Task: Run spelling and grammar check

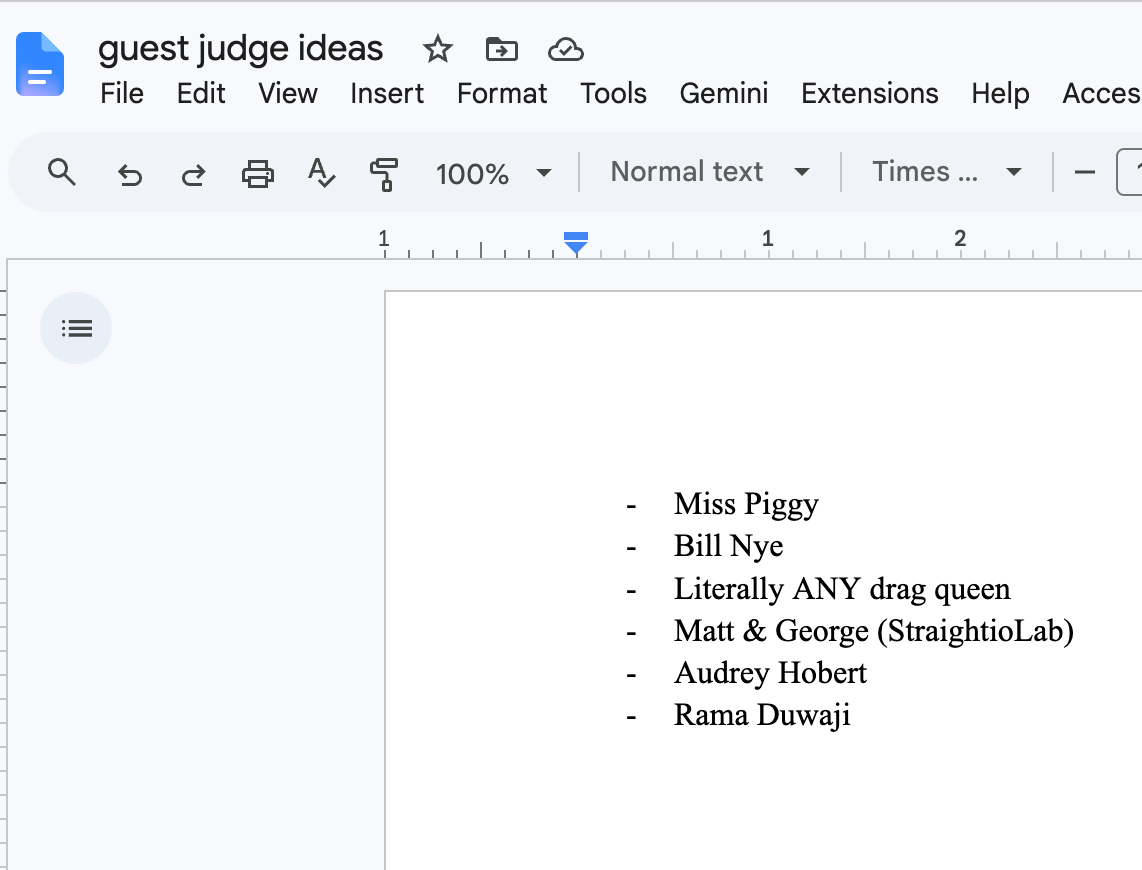Action: tap(321, 173)
